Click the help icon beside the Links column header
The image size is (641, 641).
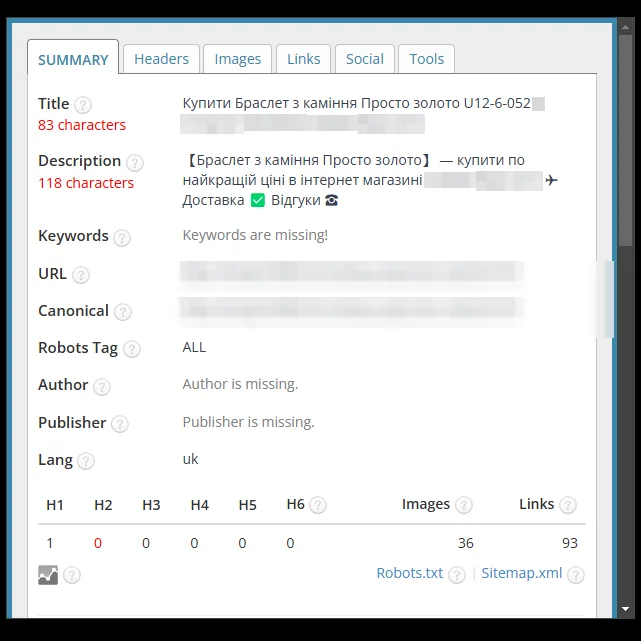(x=568, y=505)
